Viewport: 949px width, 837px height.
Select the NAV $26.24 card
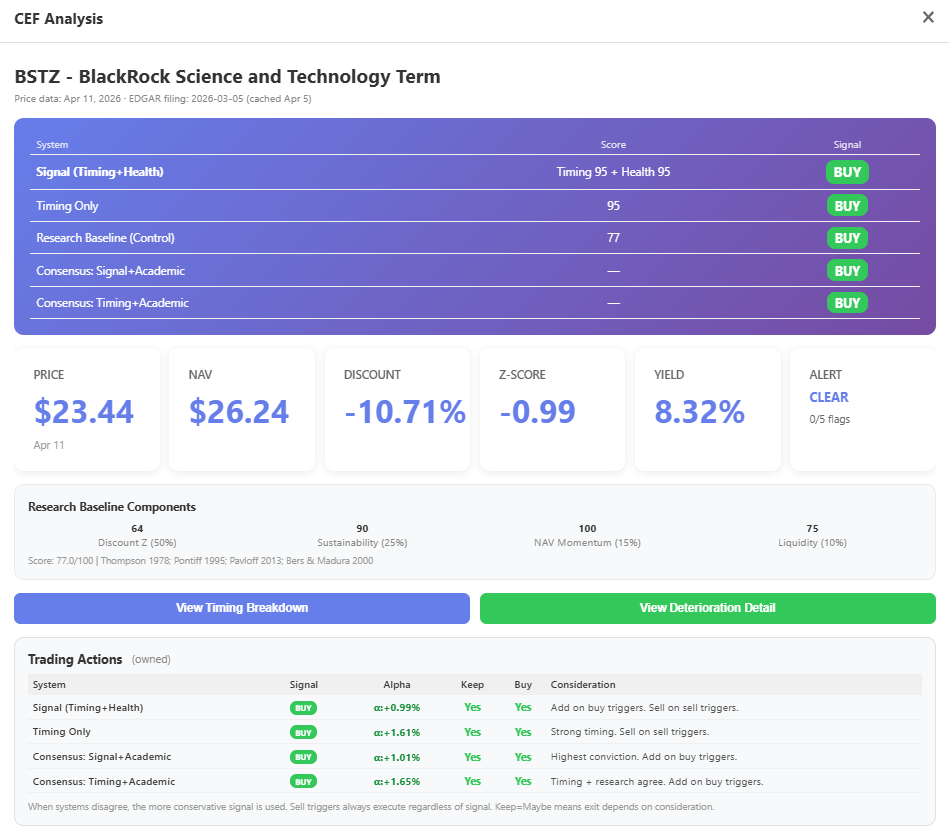click(242, 409)
